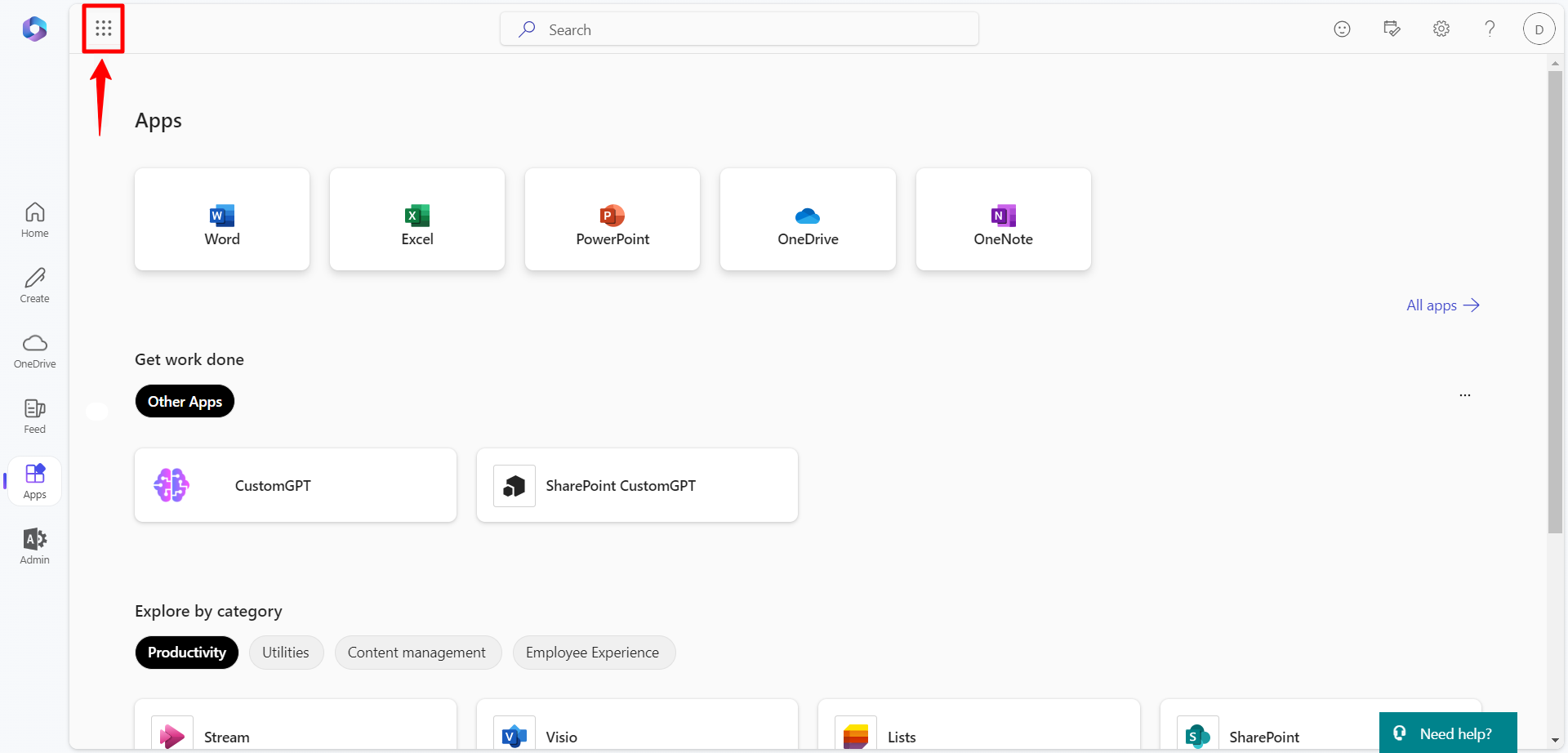Select Apps in the sidebar
This screenshot has height=753, width=1568.
pyautogui.click(x=34, y=482)
